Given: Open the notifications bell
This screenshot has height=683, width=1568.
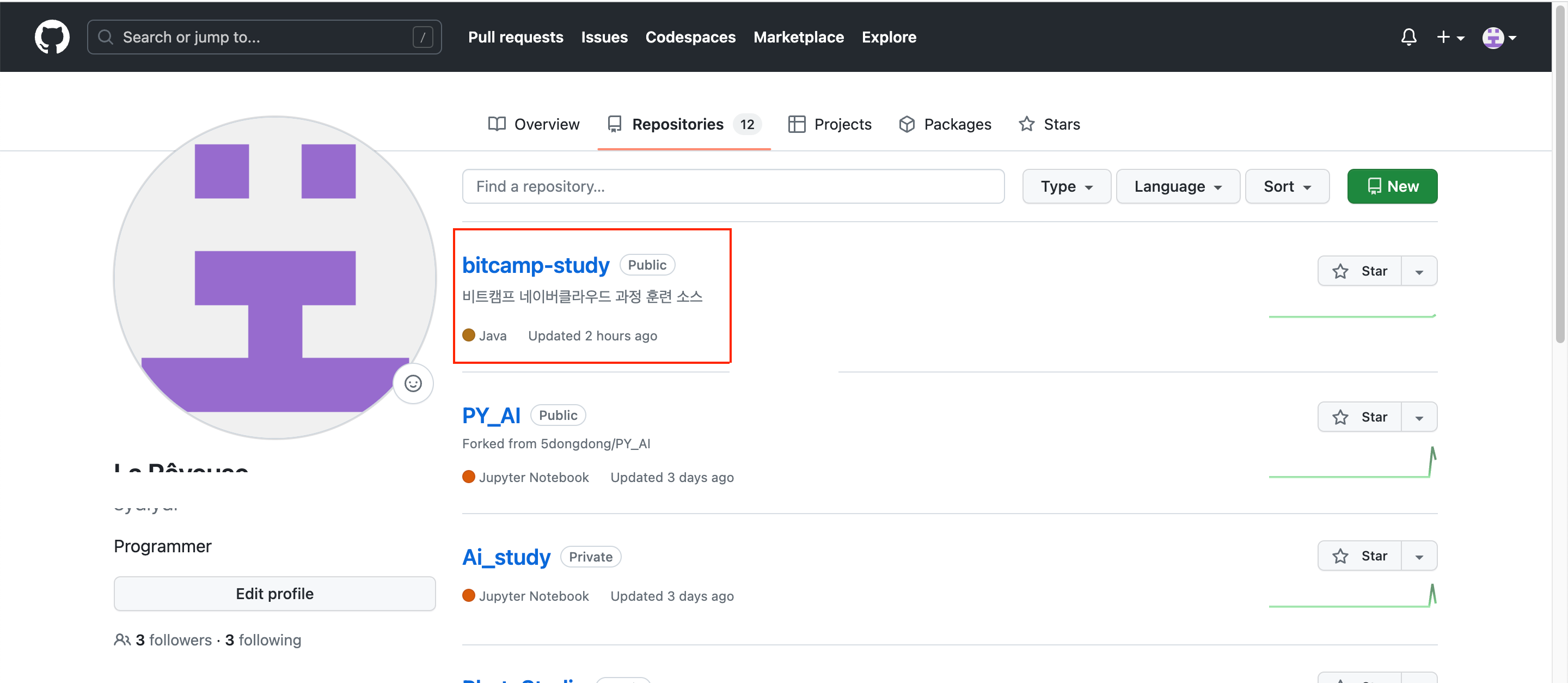Looking at the screenshot, I should [1408, 37].
